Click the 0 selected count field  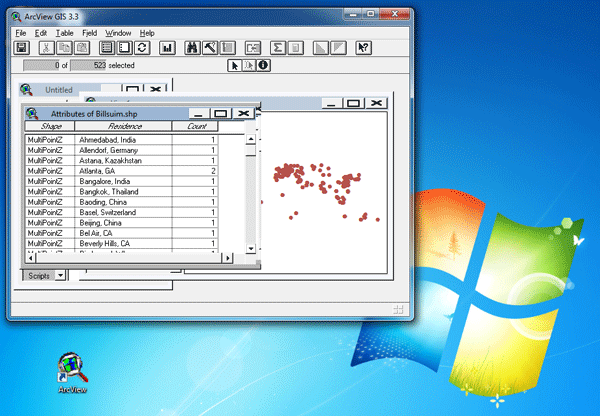[x=42, y=65]
